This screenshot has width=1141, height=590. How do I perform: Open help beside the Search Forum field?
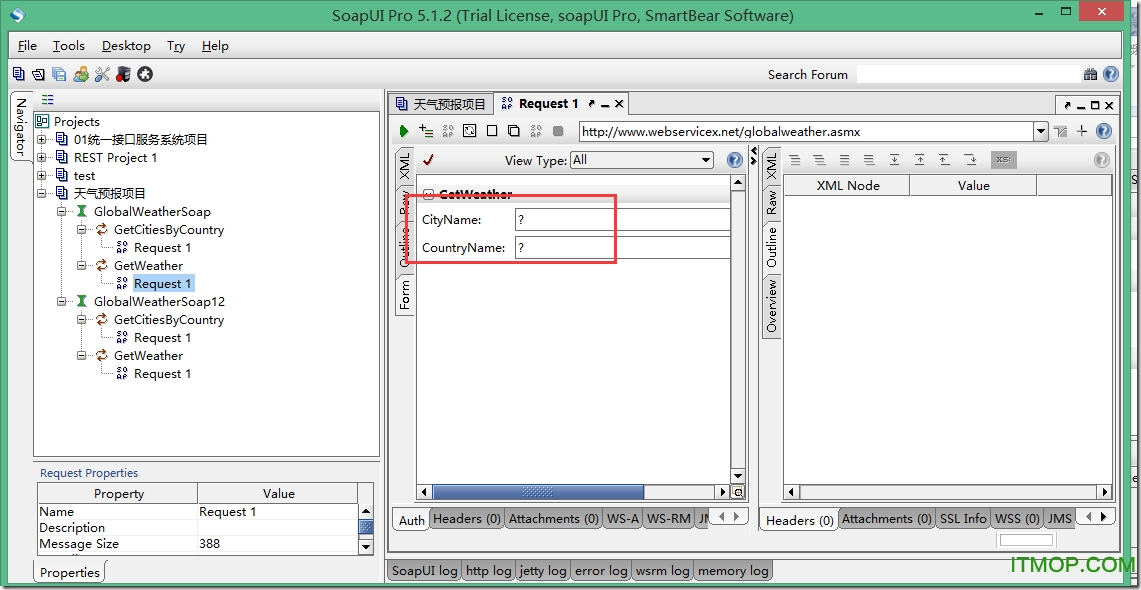pyautogui.click(x=1110, y=73)
